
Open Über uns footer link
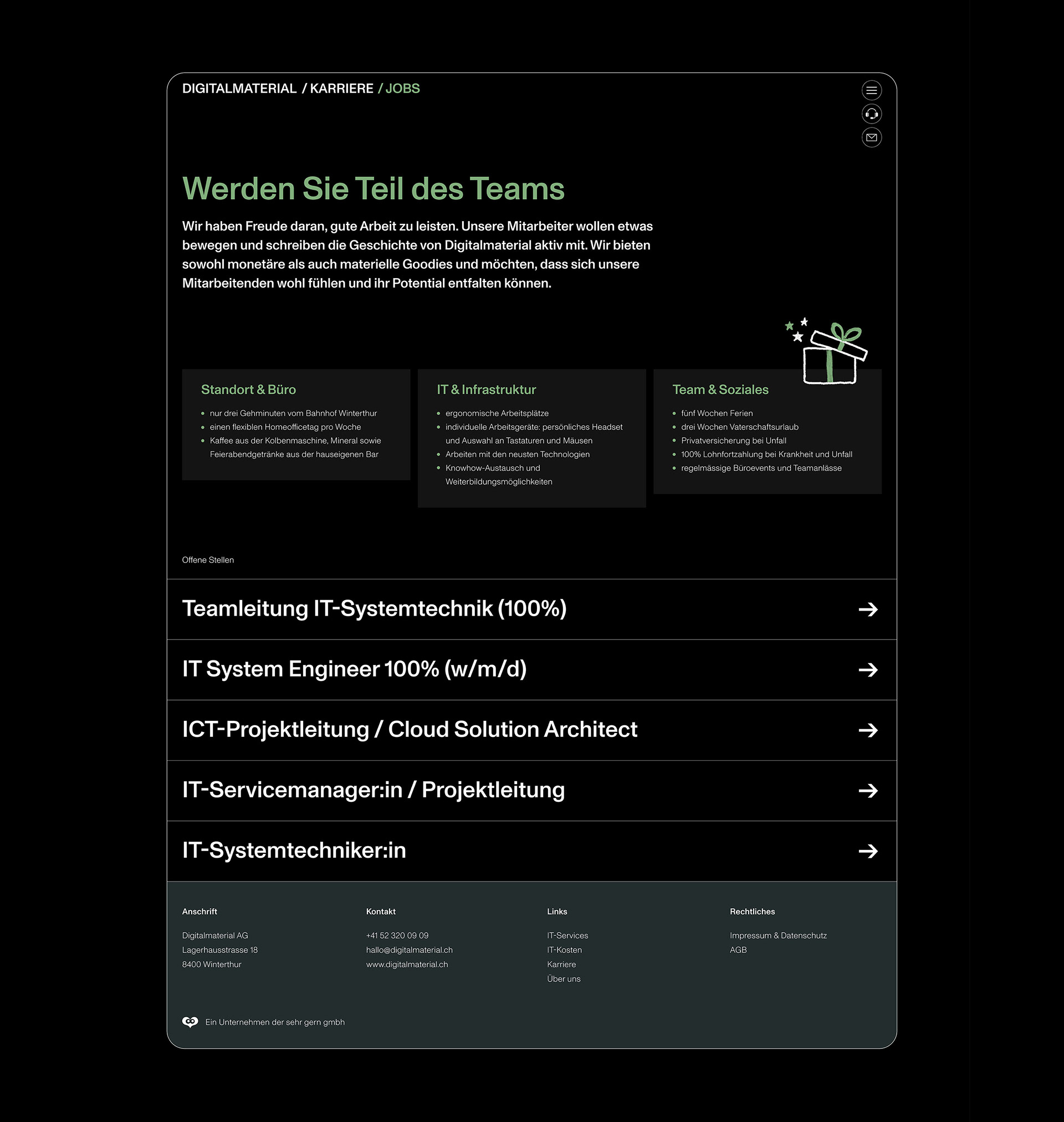point(564,978)
